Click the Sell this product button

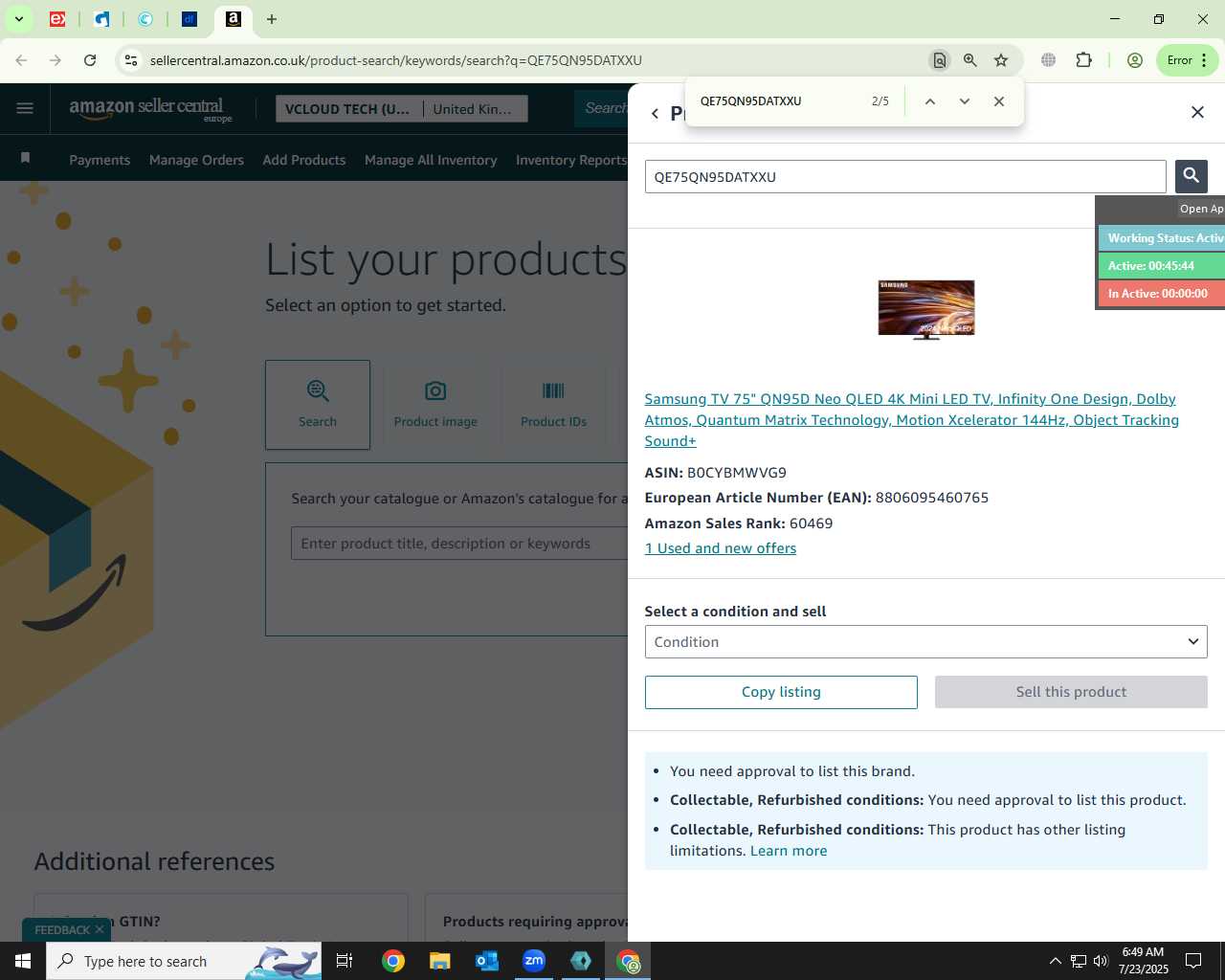coord(1071,692)
